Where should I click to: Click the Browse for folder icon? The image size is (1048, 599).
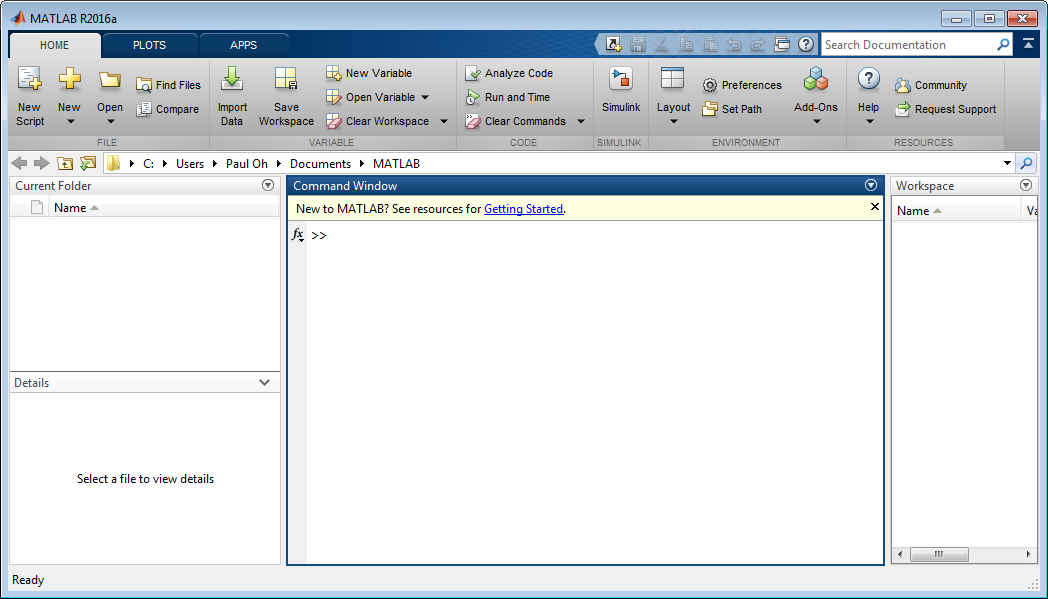tap(88, 163)
